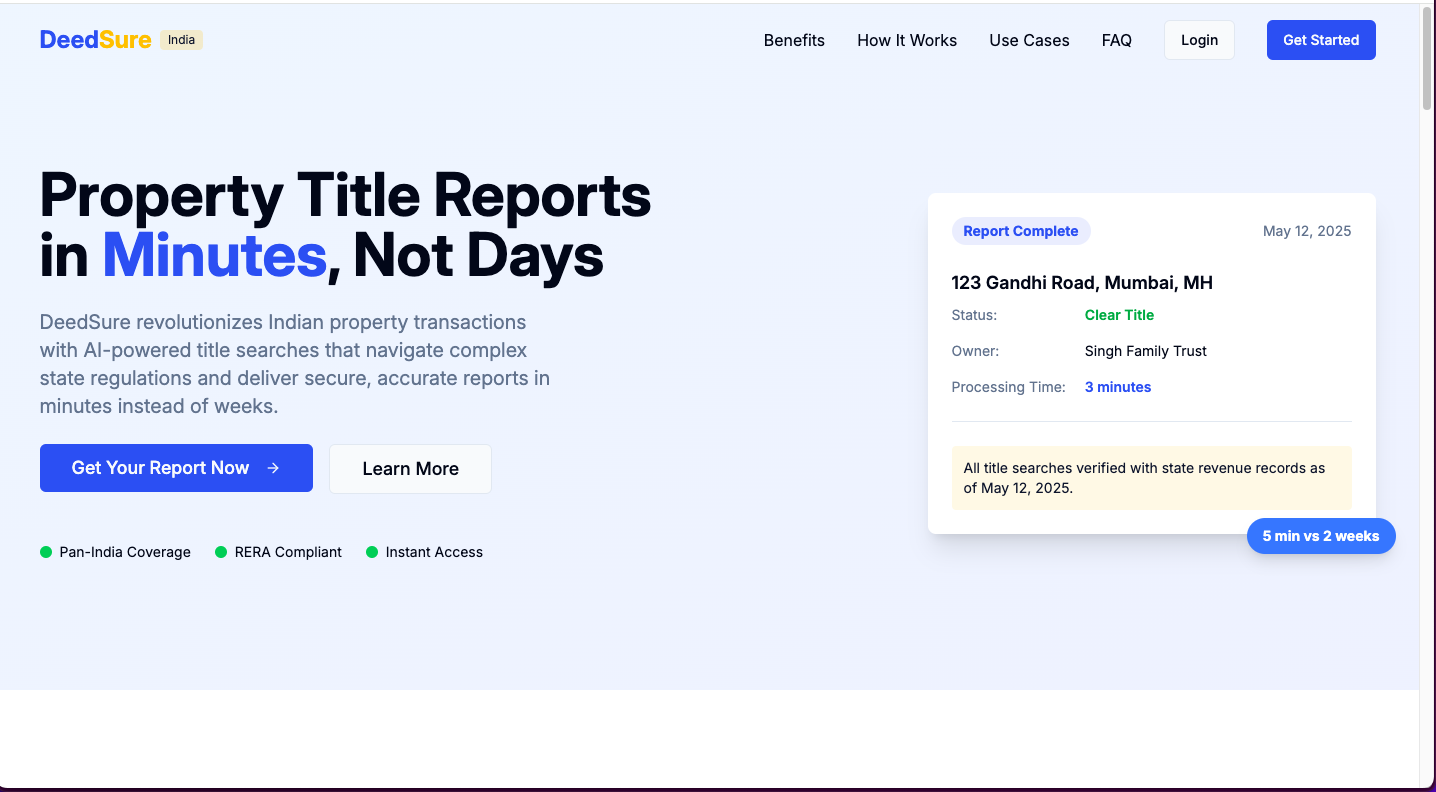Click the 123 Gandhi Road, Mumbai address
1436x792 pixels.
click(x=1082, y=283)
